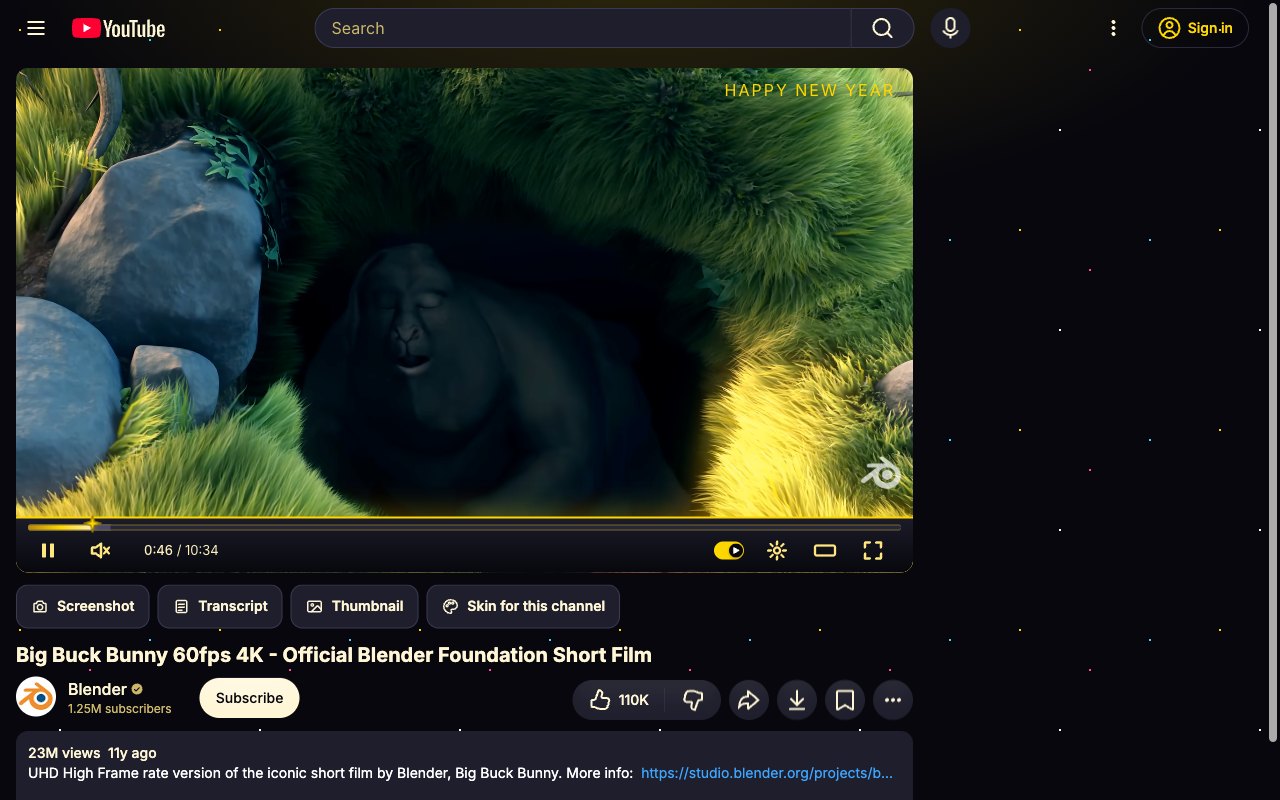This screenshot has width=1280, height=800.
Task: Download the video
Action: 797,700
